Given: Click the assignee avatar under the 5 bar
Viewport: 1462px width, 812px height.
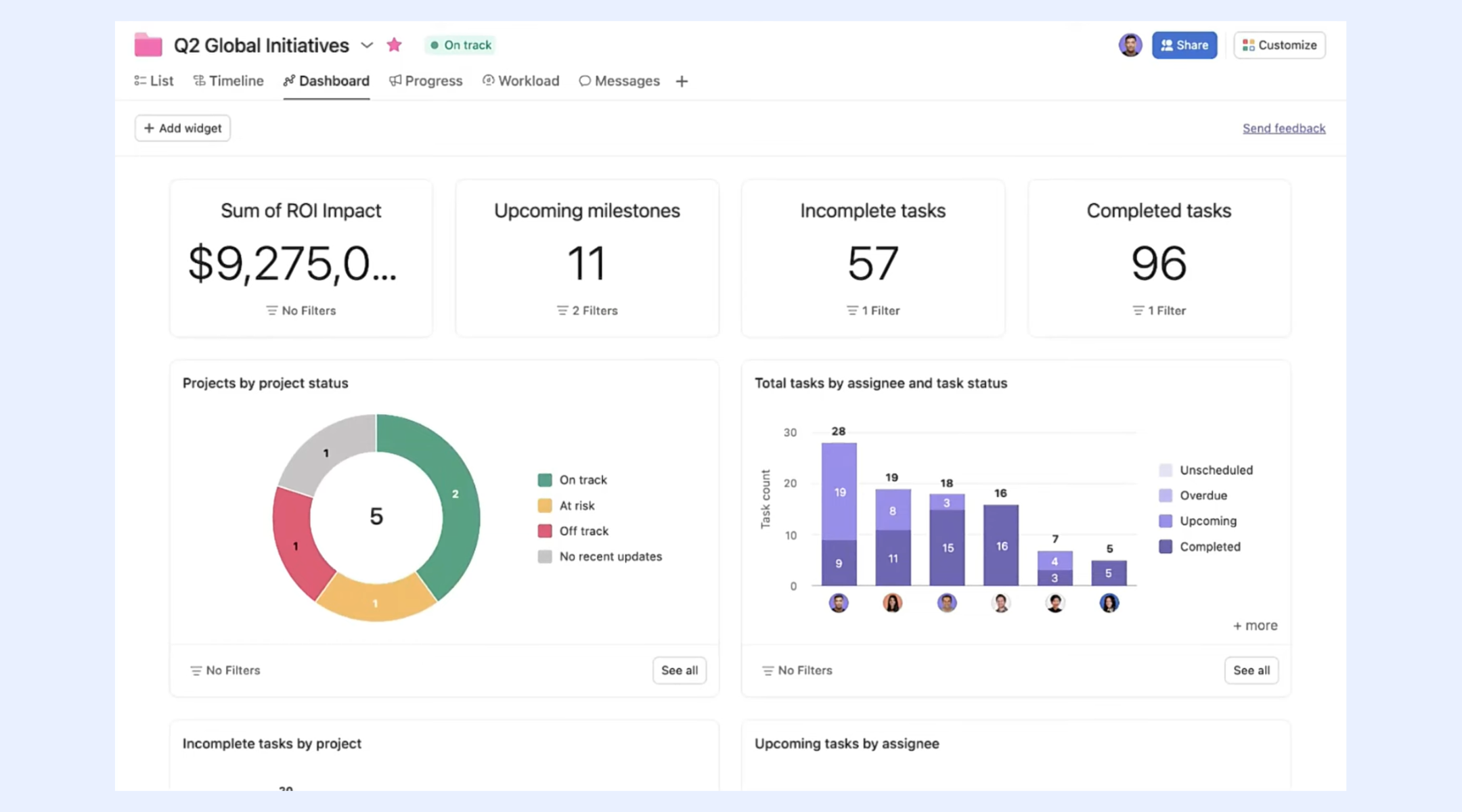Looking at the screenshot, I should [x=1109, y=602].
